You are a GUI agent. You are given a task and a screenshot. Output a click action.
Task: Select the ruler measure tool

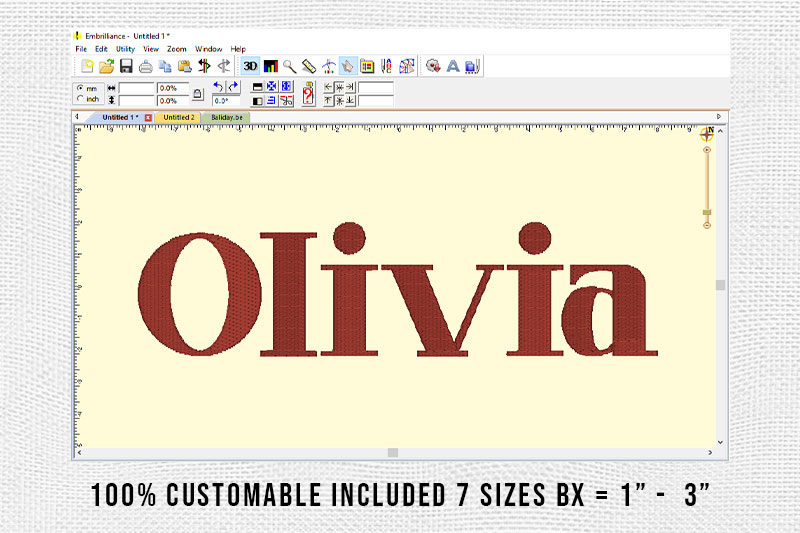(x=309, y=66)
